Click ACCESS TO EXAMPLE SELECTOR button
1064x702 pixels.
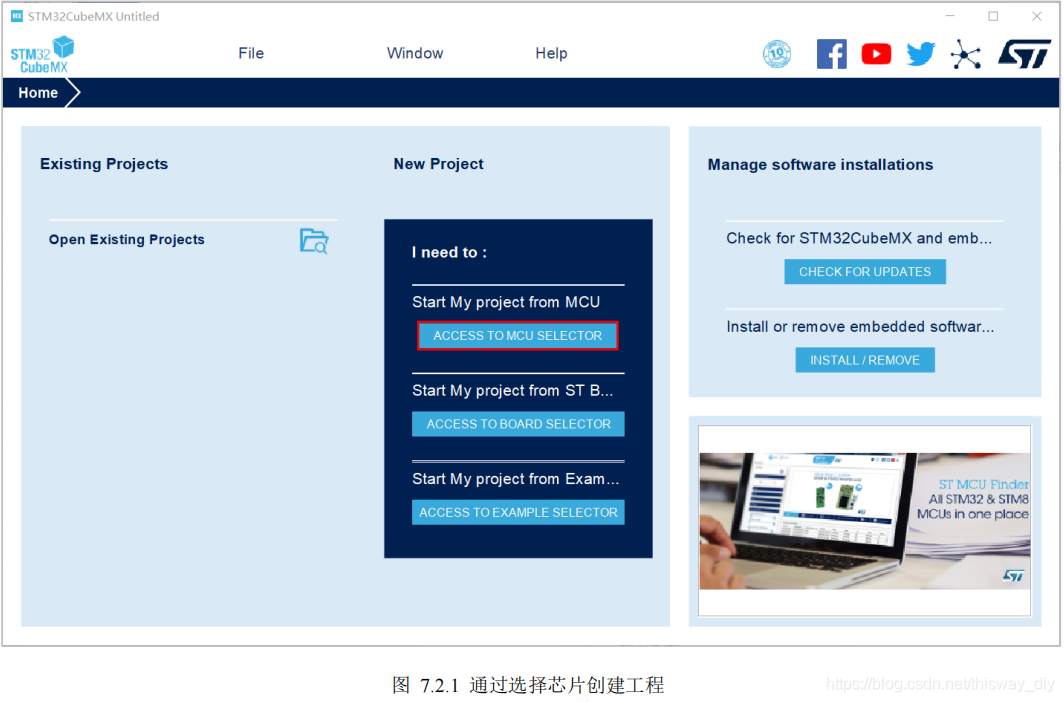518,512
